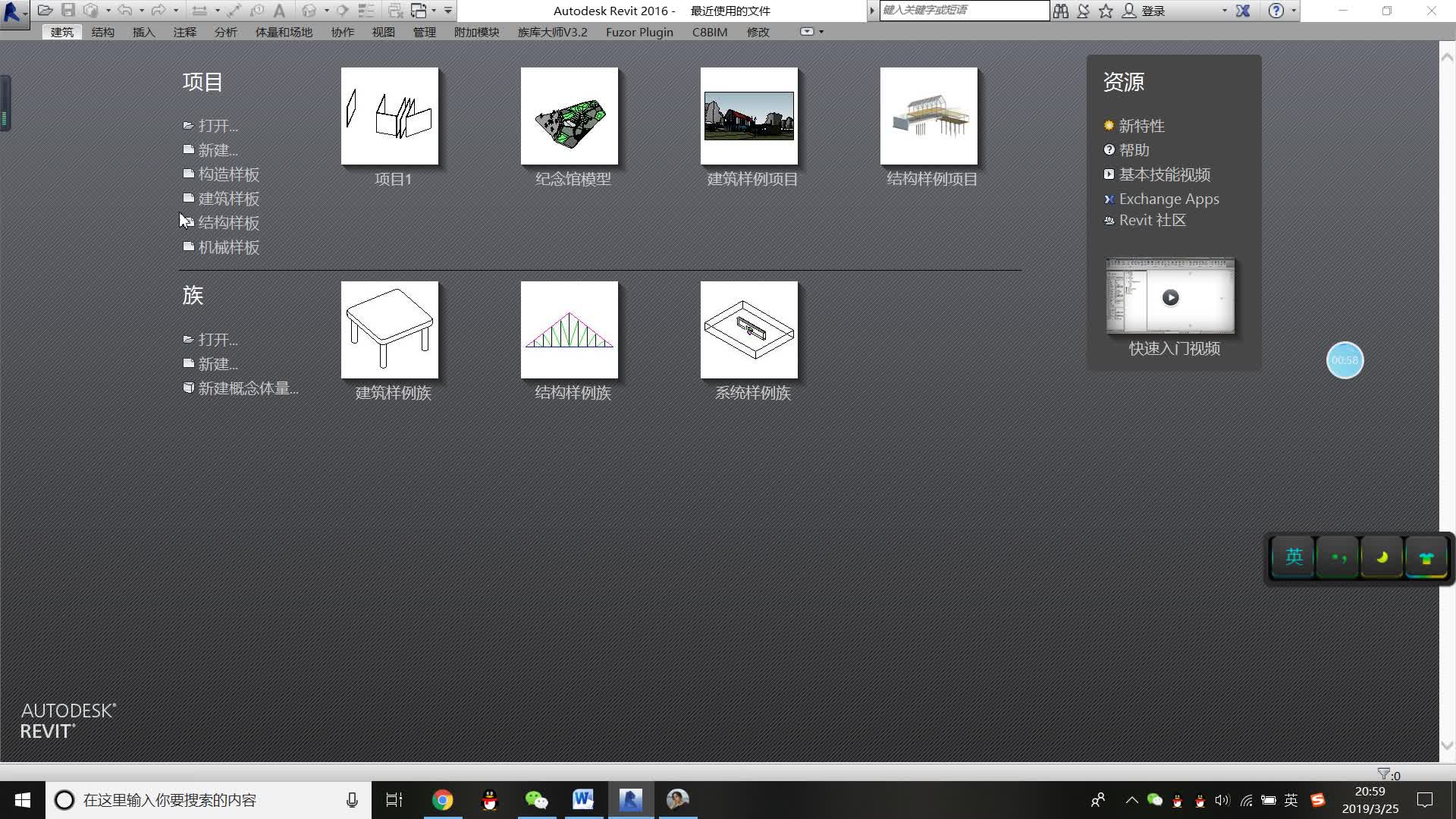Click the Autodesk Exchange Apps X icon

click(x=1243, y=11)
